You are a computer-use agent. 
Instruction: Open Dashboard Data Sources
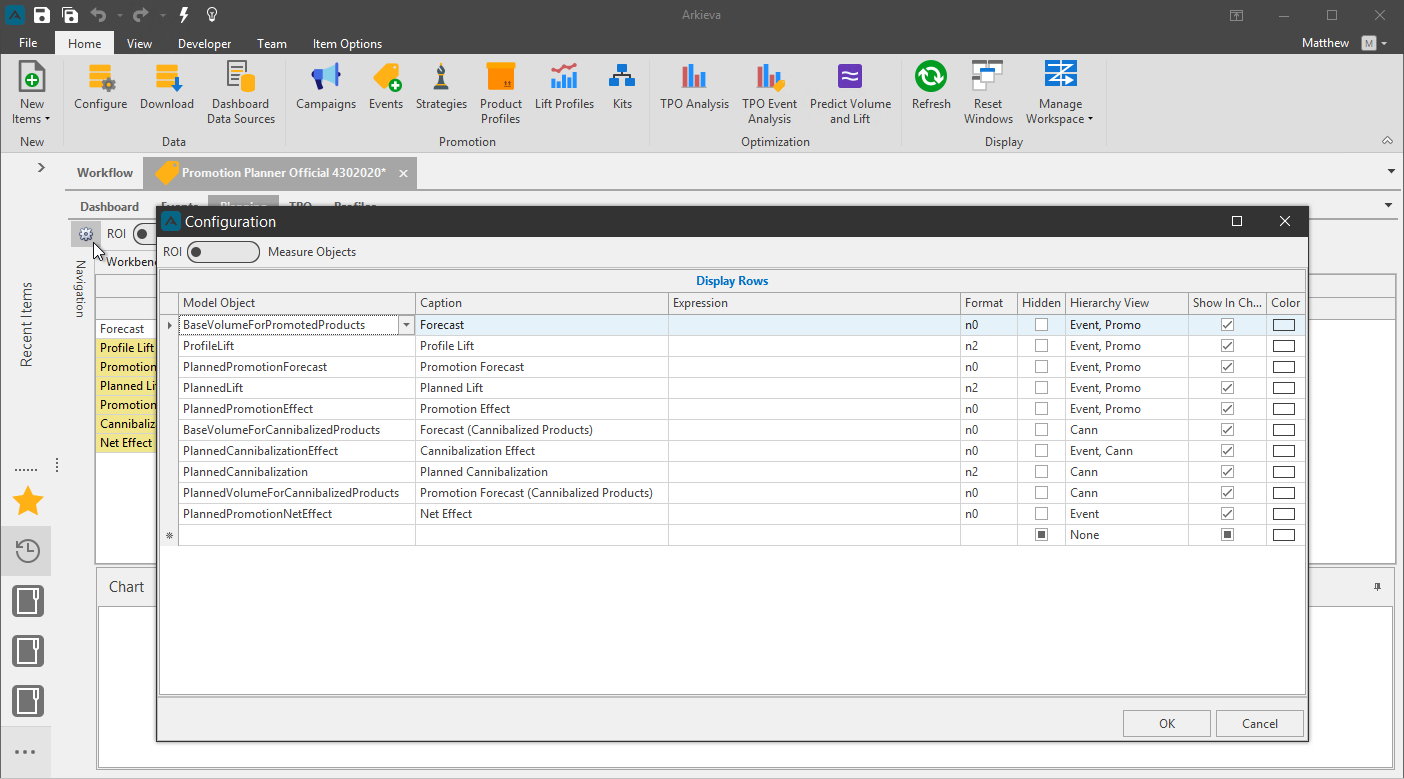click(x=241, y=93)
